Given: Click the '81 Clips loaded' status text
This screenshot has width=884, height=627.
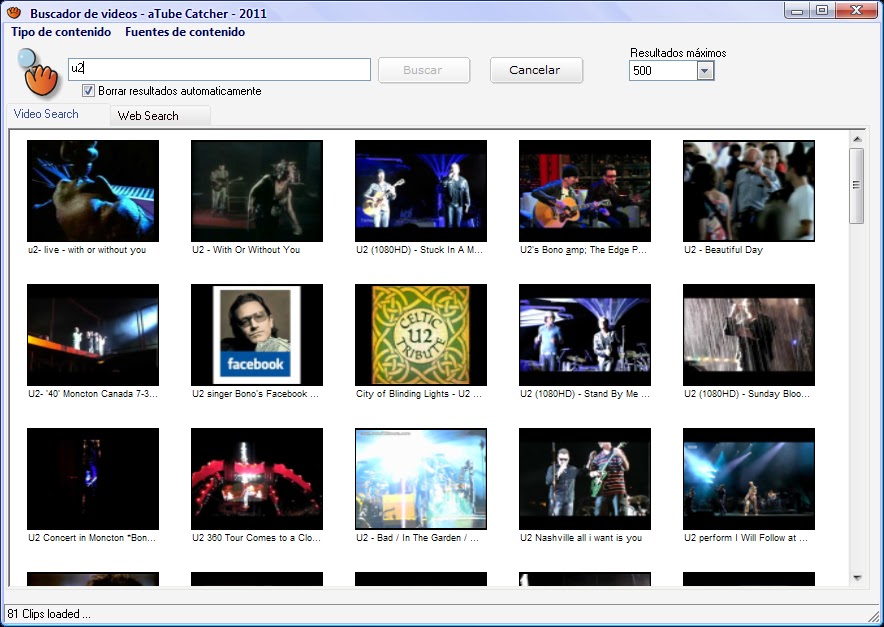Looking at the screenshot, I should tap(48, 613).
